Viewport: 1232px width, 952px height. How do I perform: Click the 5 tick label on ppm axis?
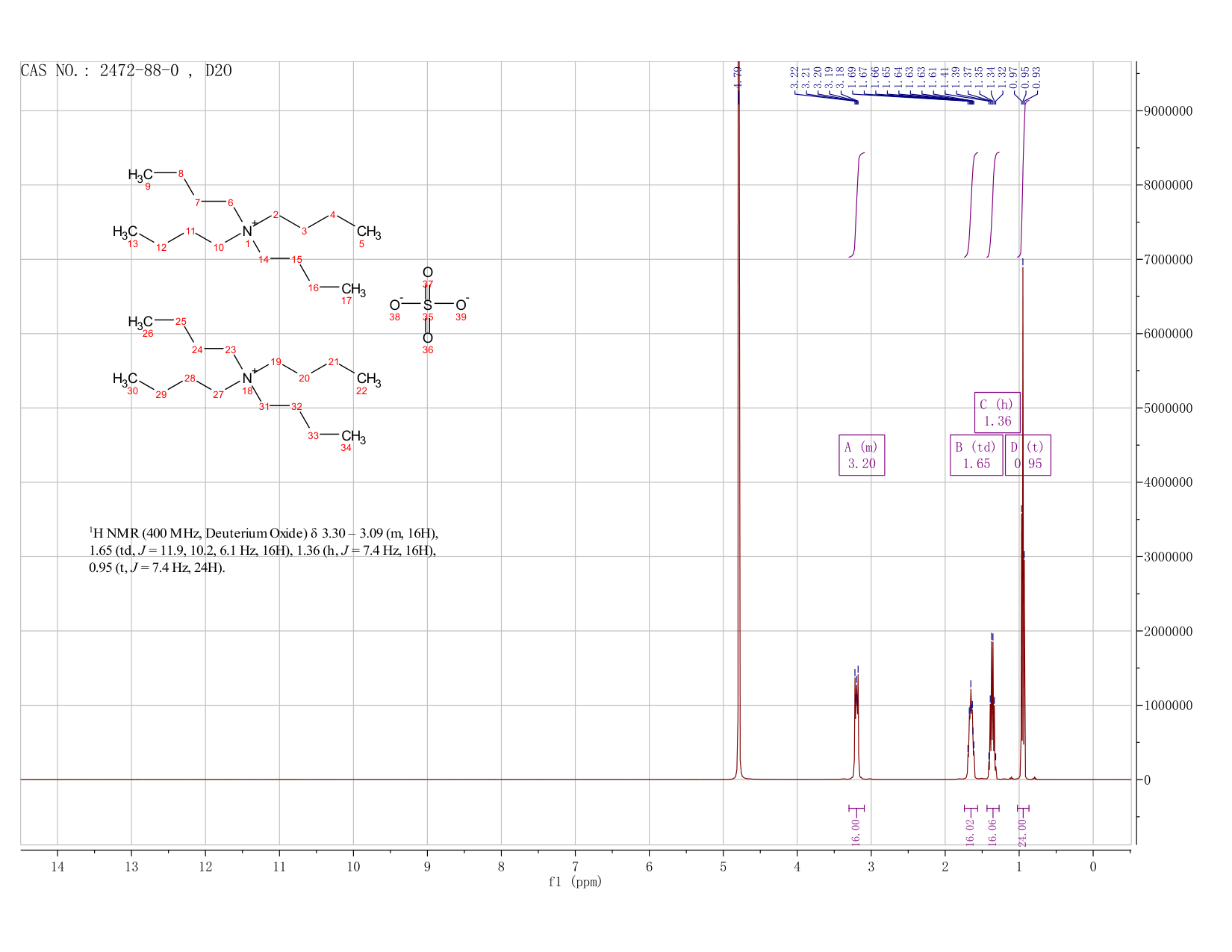723,867
